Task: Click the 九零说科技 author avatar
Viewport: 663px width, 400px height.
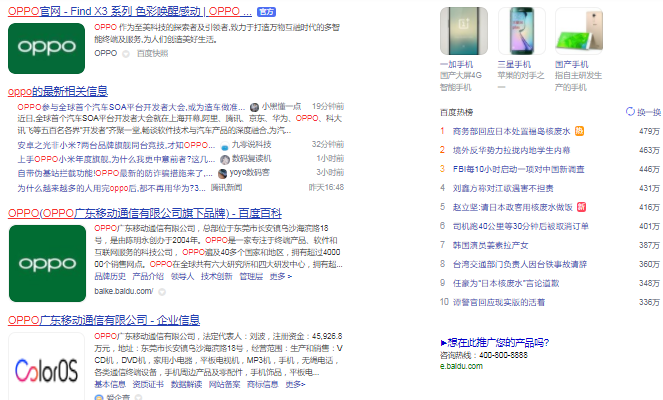Action: 225,146
